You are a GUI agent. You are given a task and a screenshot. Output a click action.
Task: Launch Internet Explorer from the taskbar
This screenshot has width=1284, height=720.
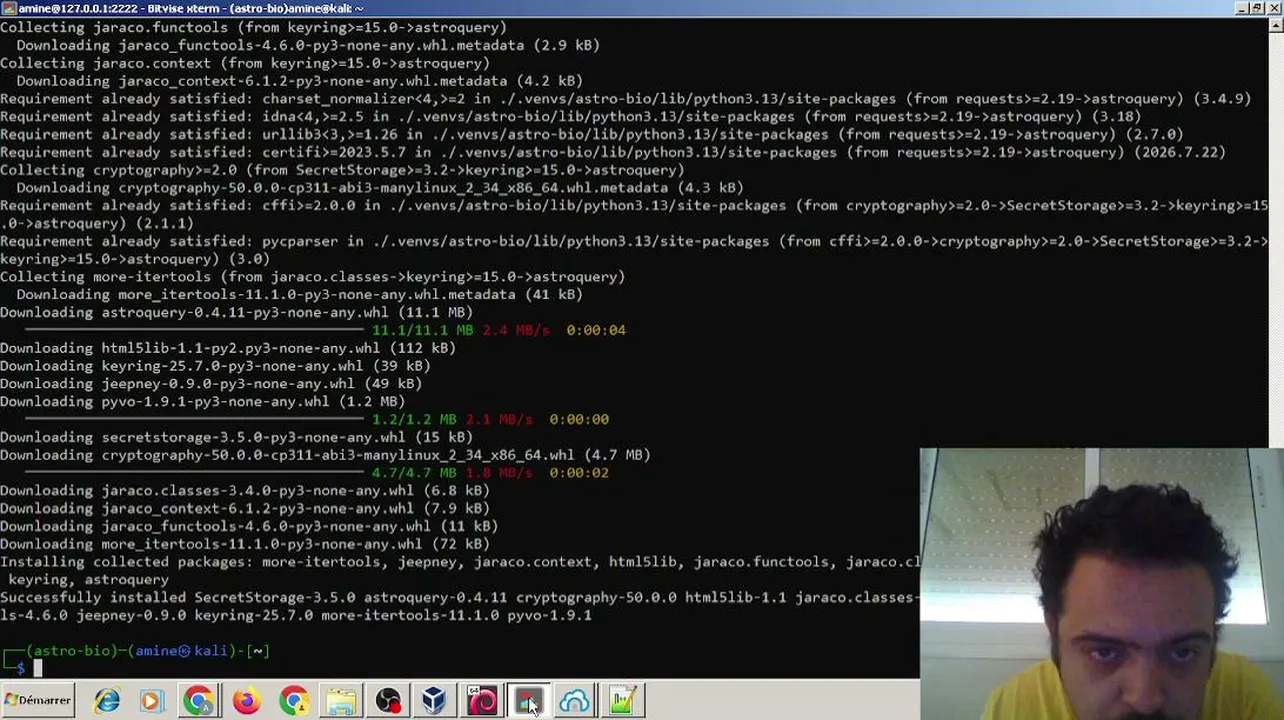click(x=106, y=701)
